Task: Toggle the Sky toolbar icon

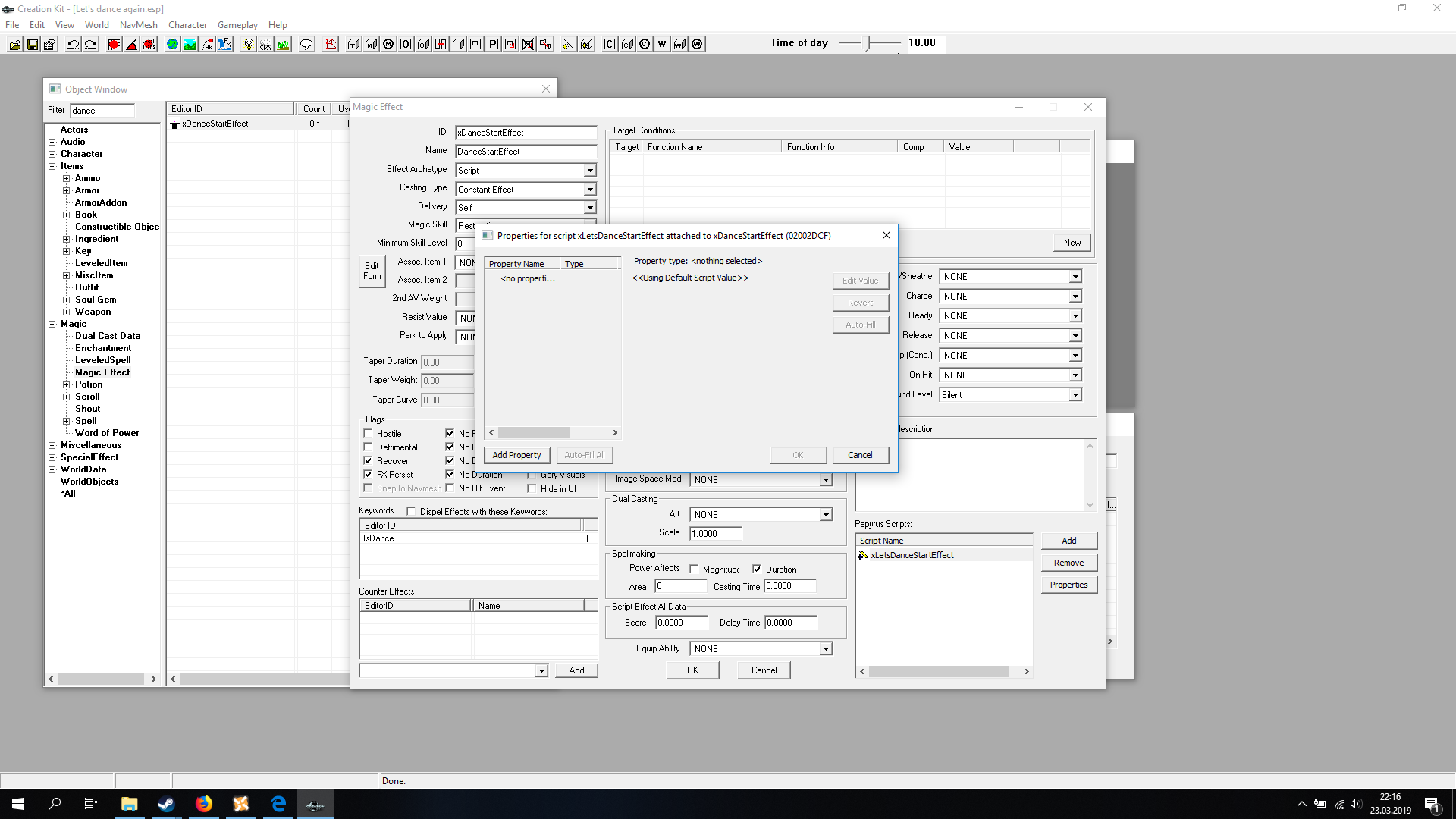Action: pyautogui.click(x=265, y=44)
